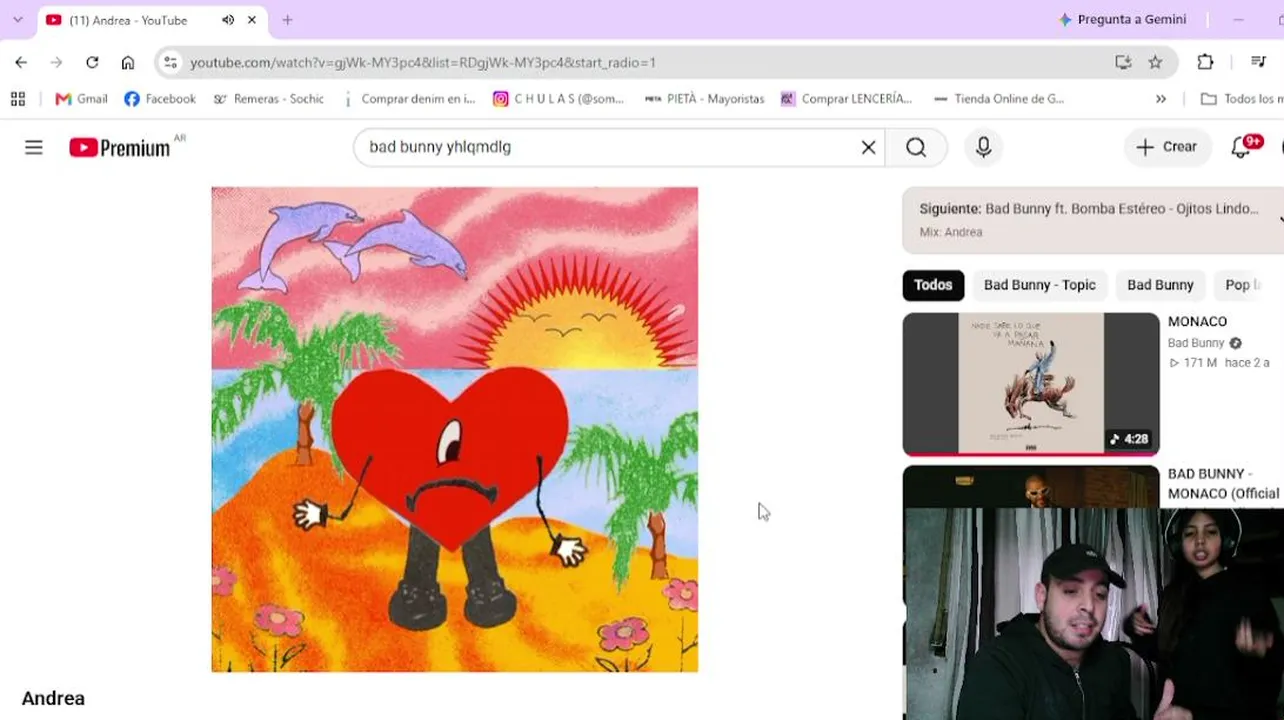Open the Todos los marcadores folder
Screen dimensions: 1284x720
click(x=1241, y=99)
